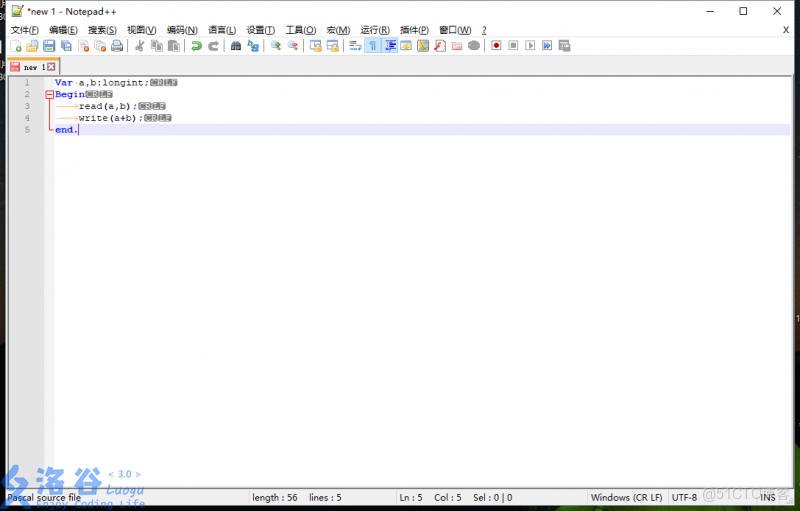Image resolution: width=800 pixels, height=511 pixels.
Task: Open the 设置(T) menu
Action: (x=261, y=30)
